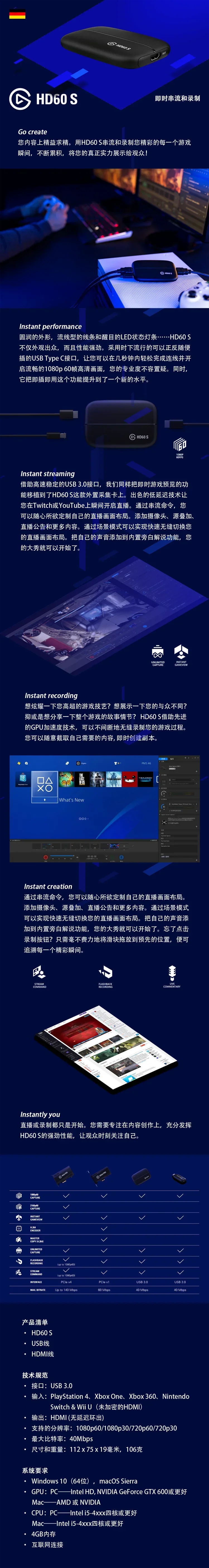Viewport: 209px width, 1568px height.
Task: Click the Instant performance heading
Action: pyautogui.click(x=50, y=326)
